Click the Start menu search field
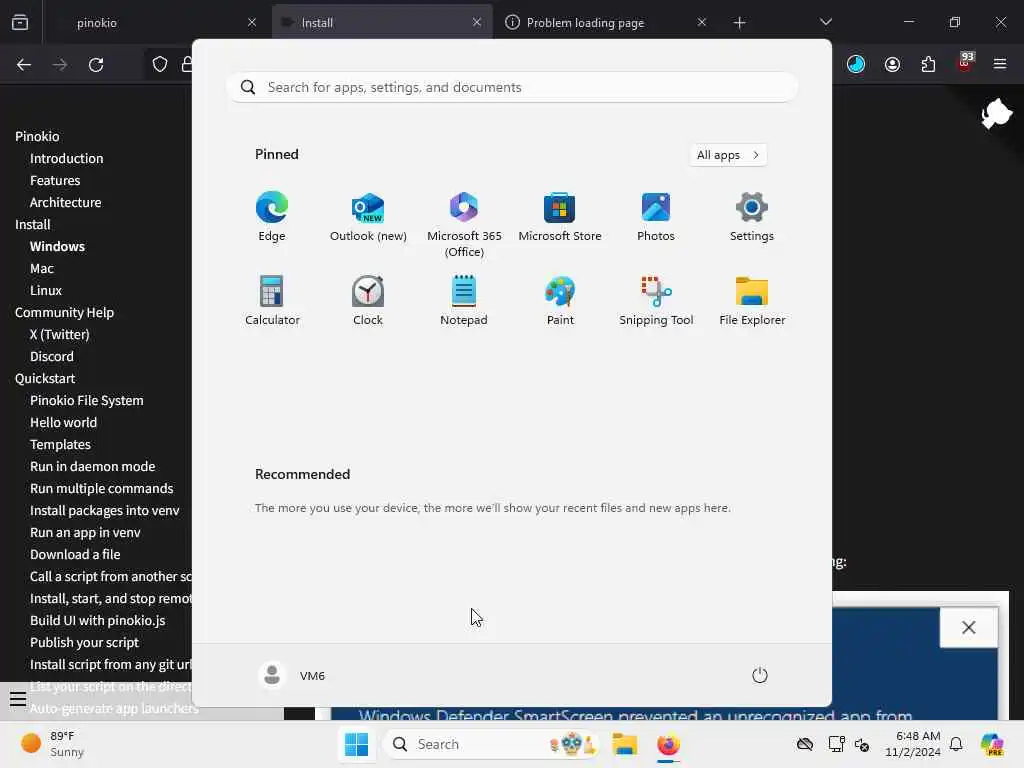This screenshot has width=1024, height=768. click(x=512, y=87)
